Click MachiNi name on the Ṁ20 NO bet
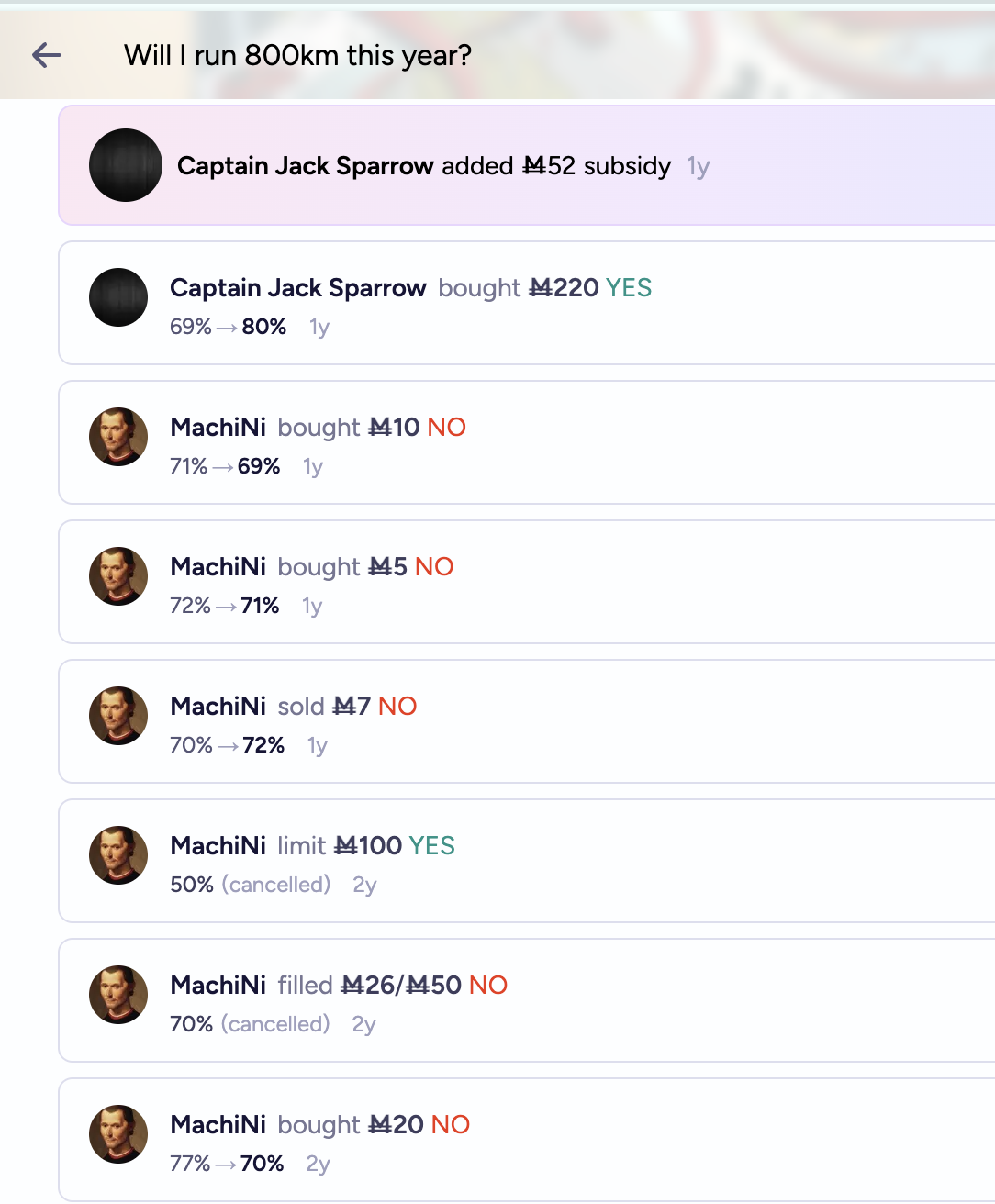 point(218,1125)
